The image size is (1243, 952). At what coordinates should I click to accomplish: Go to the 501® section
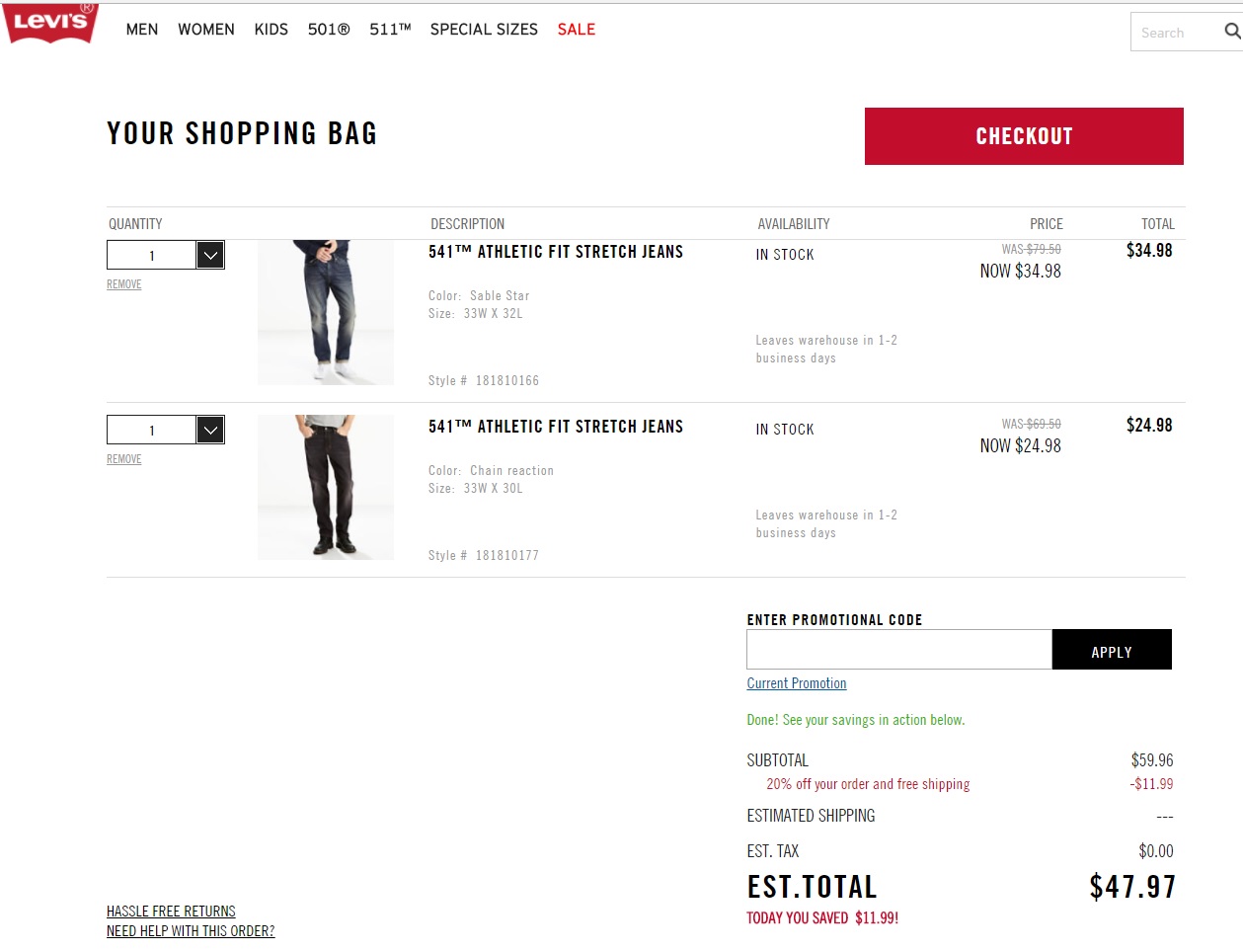[329, 30]
